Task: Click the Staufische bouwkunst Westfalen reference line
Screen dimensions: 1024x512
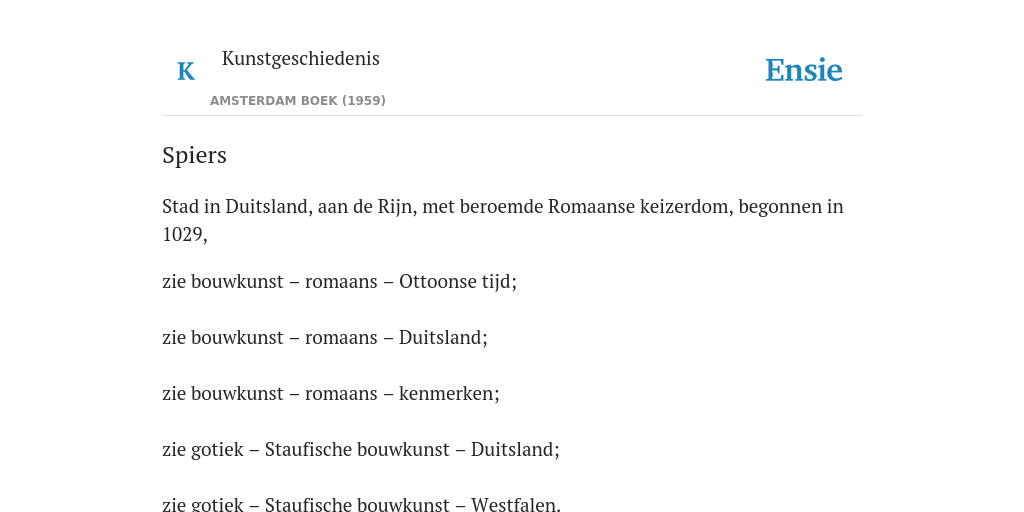Action: click(x=361, y=504)
